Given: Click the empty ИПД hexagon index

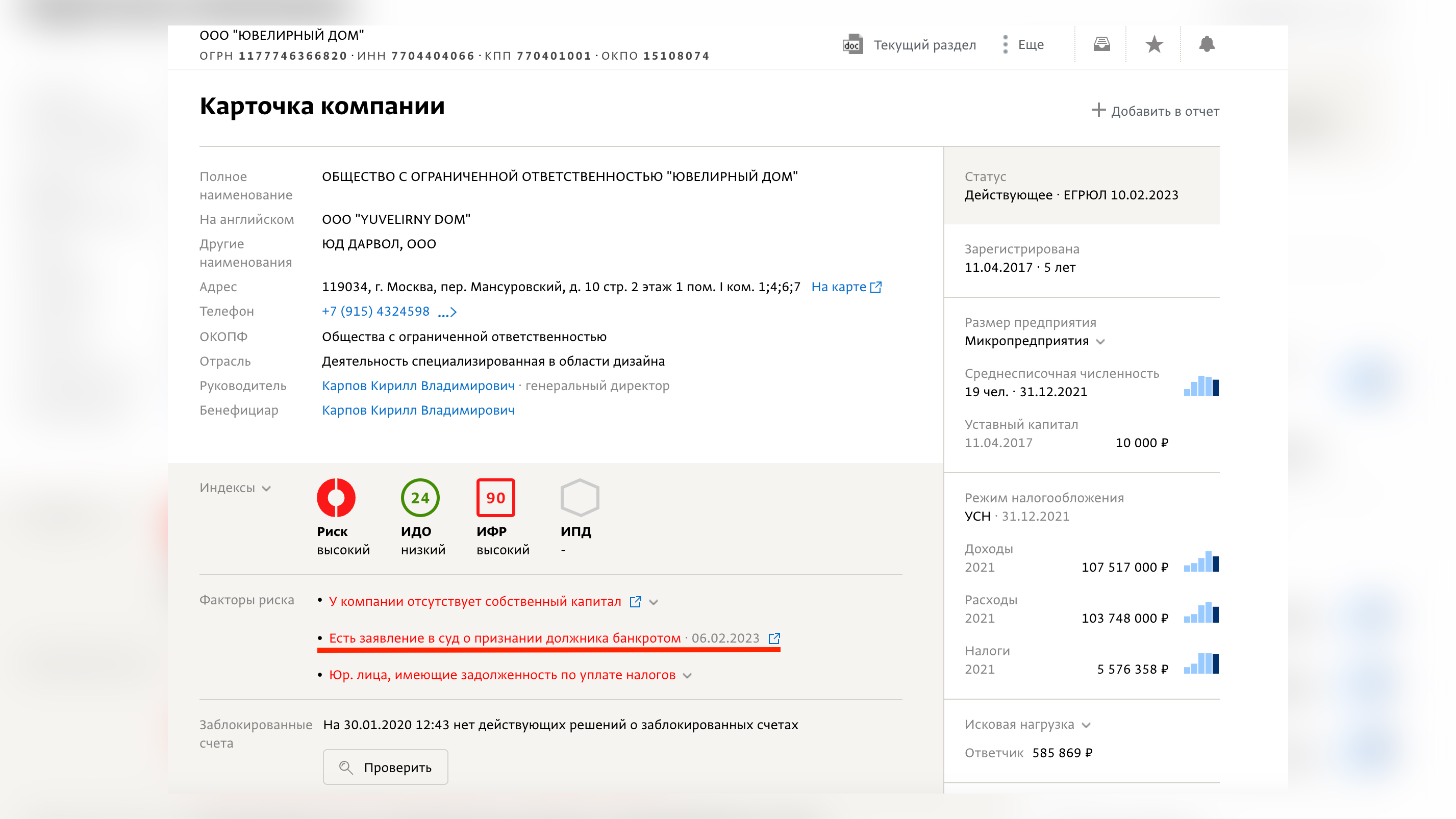Looking at the screenshot, I should pyautogui.click(x=580, y=498).
